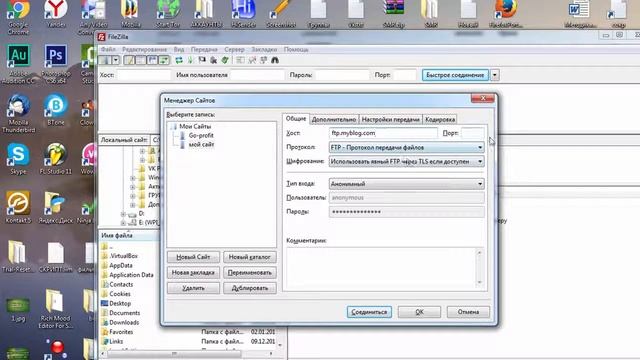Click the Удалить button
The height and width of the screenshot is (360, 640).
(193, 288)
